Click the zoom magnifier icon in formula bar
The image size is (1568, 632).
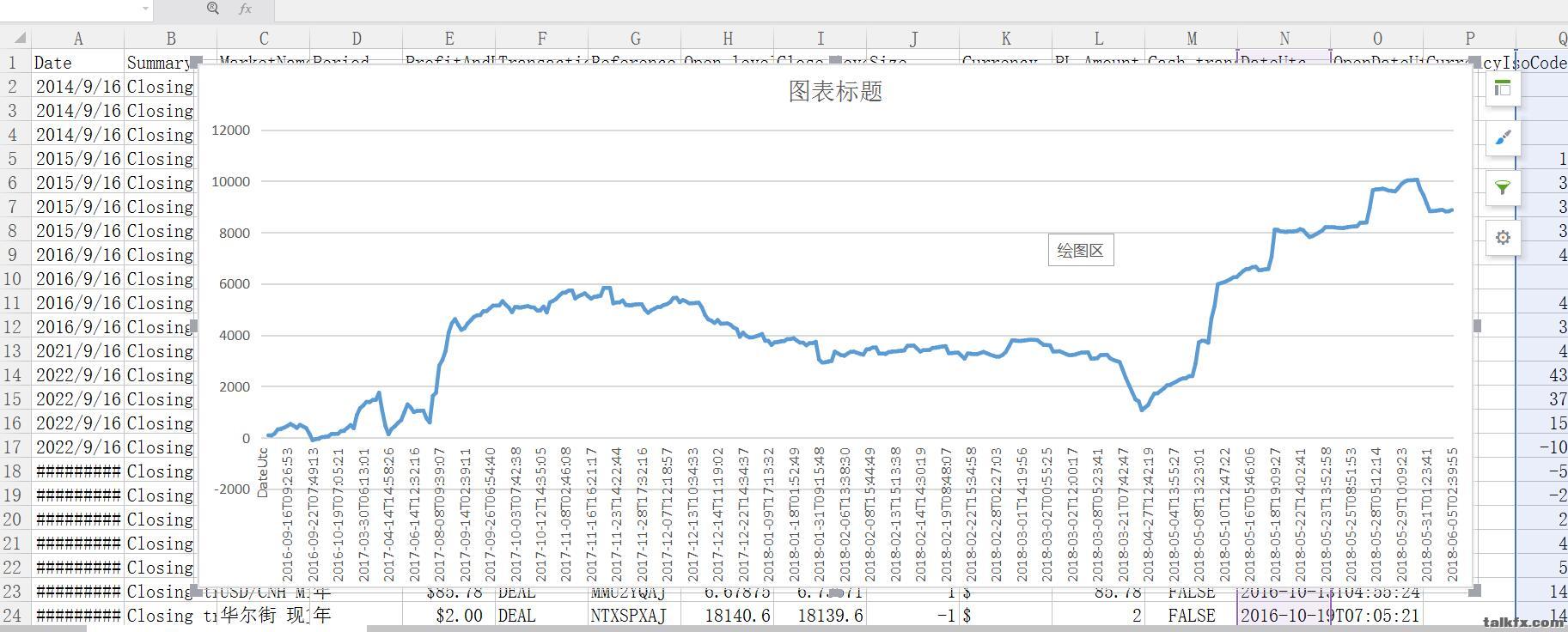click(213, 9)
